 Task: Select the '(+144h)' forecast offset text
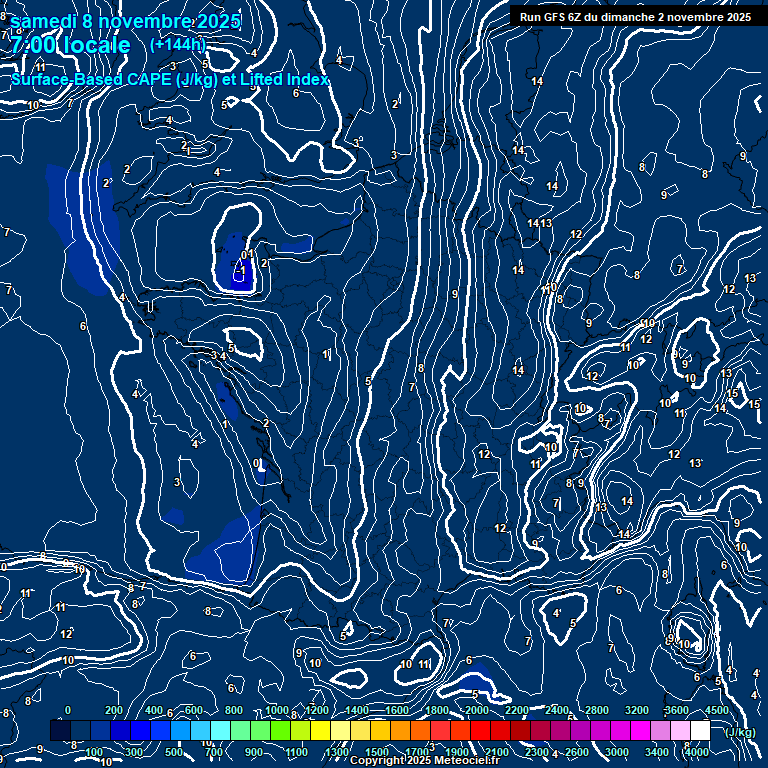[x=178, y=45]
